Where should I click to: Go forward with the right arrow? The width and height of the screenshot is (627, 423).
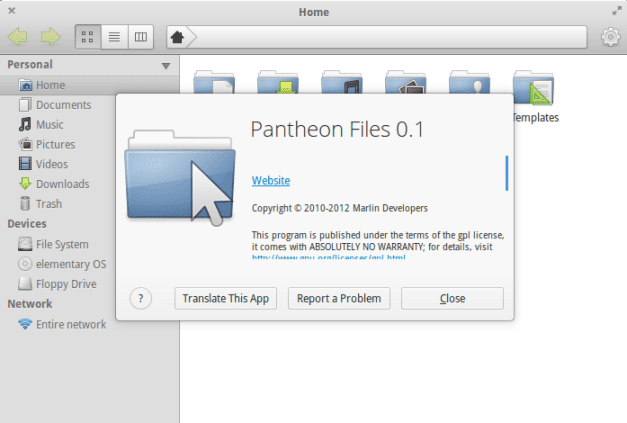pos(50,37)
